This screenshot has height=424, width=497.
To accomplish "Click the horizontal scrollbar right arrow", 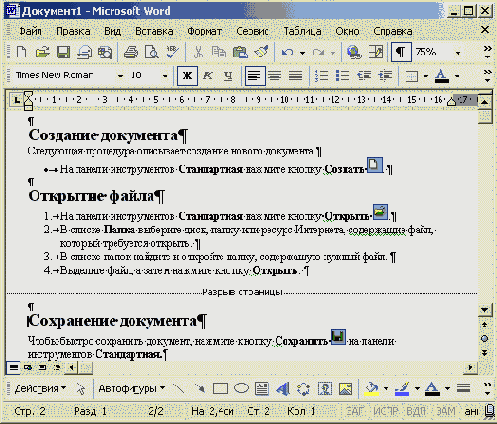I will pos(471,368).
